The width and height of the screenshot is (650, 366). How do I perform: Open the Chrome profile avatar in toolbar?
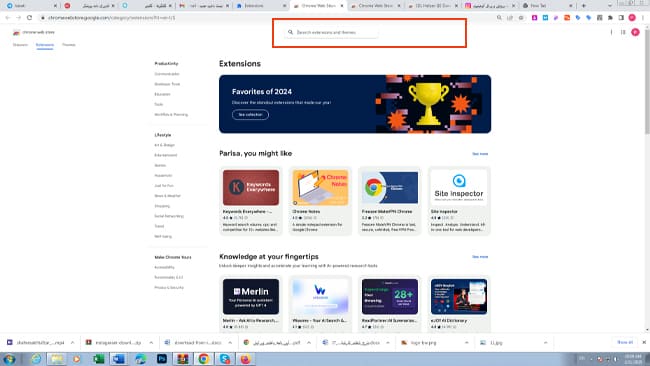(632, 17)
